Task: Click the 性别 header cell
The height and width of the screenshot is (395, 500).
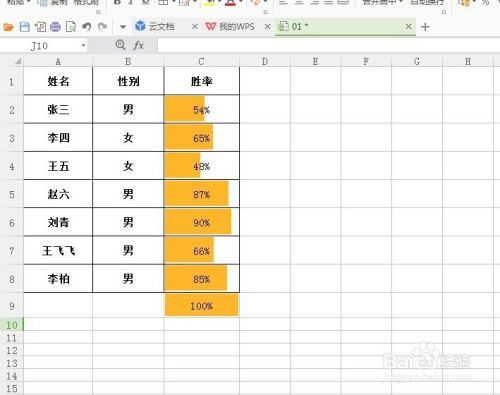Action: (x=128, y=81)
